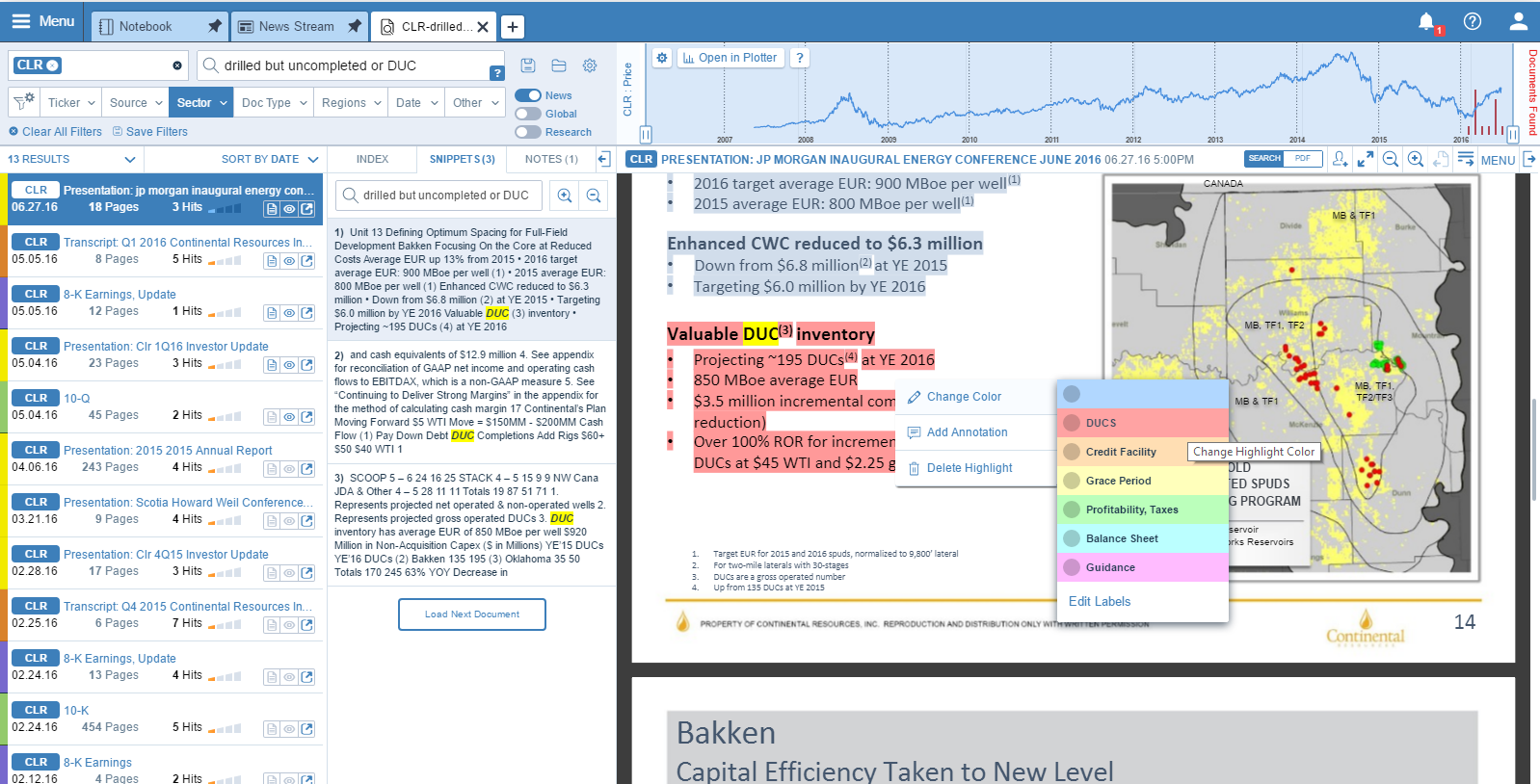This screenshot has height=784, width=1540.
Task: Add a new tab with plus button
Action: [x=513, y=27]
